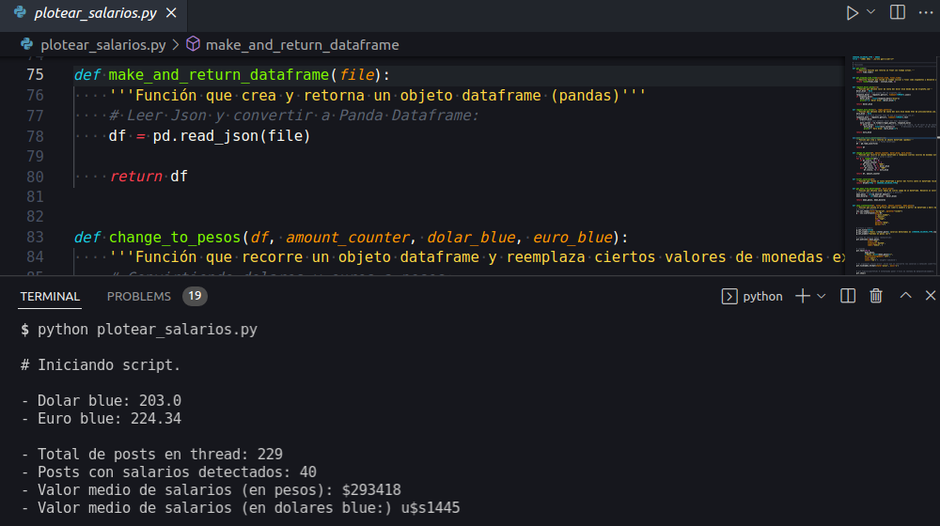Click docstring 'Función que recorre un objeto'
The width and height of the screenshot is (940, 526).
pos(477,257)
